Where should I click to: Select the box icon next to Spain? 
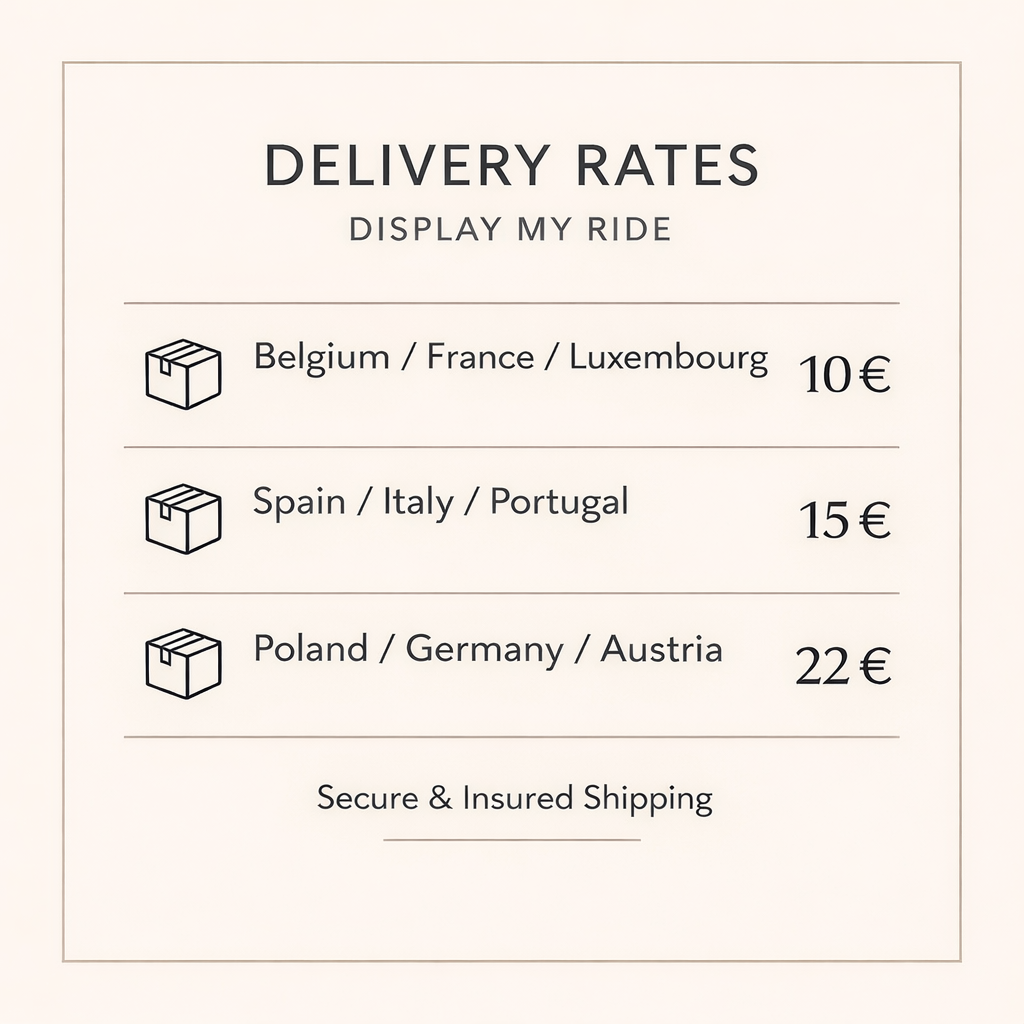pos(183,518)
